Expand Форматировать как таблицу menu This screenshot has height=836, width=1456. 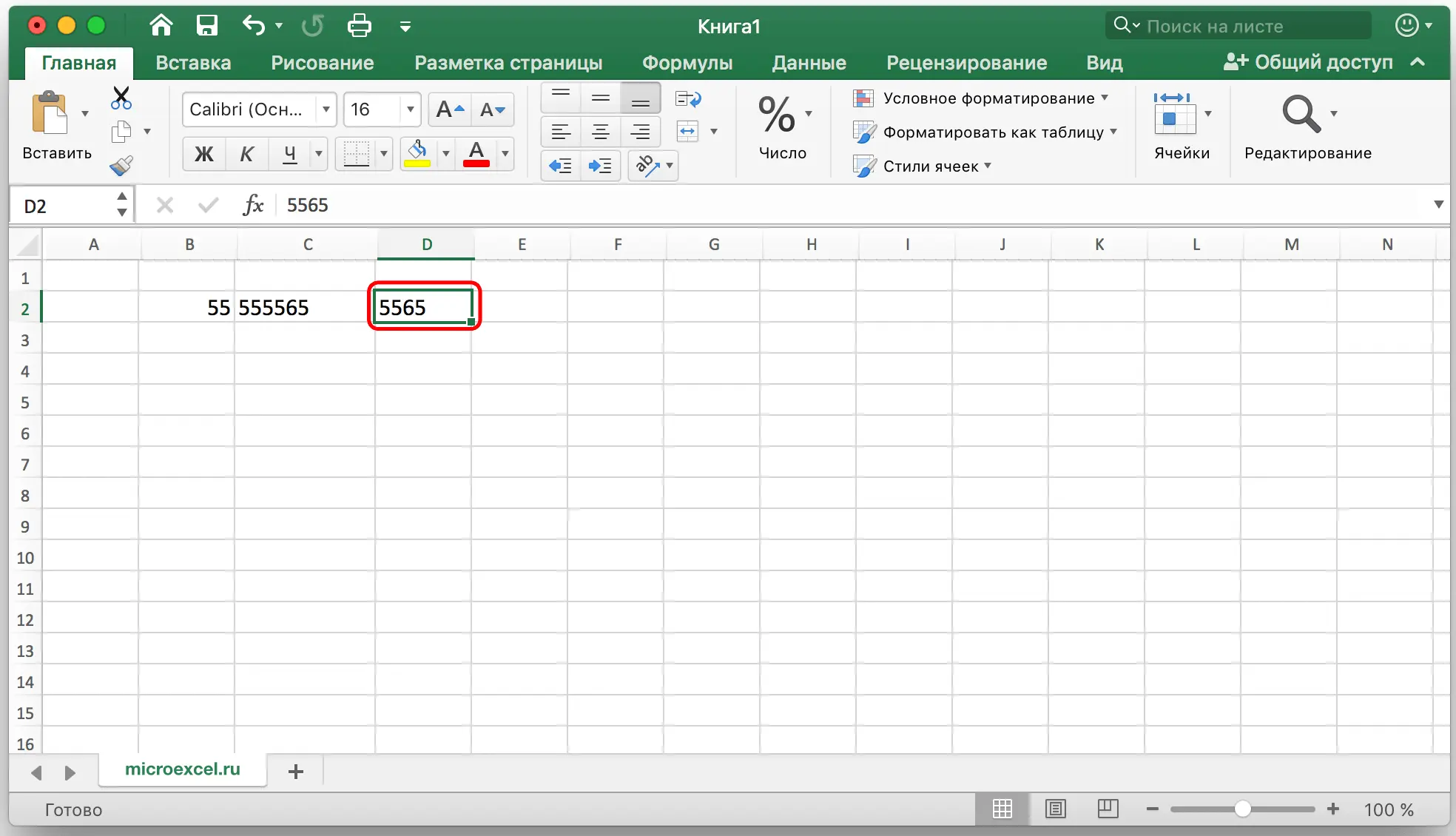pos(985,132)
